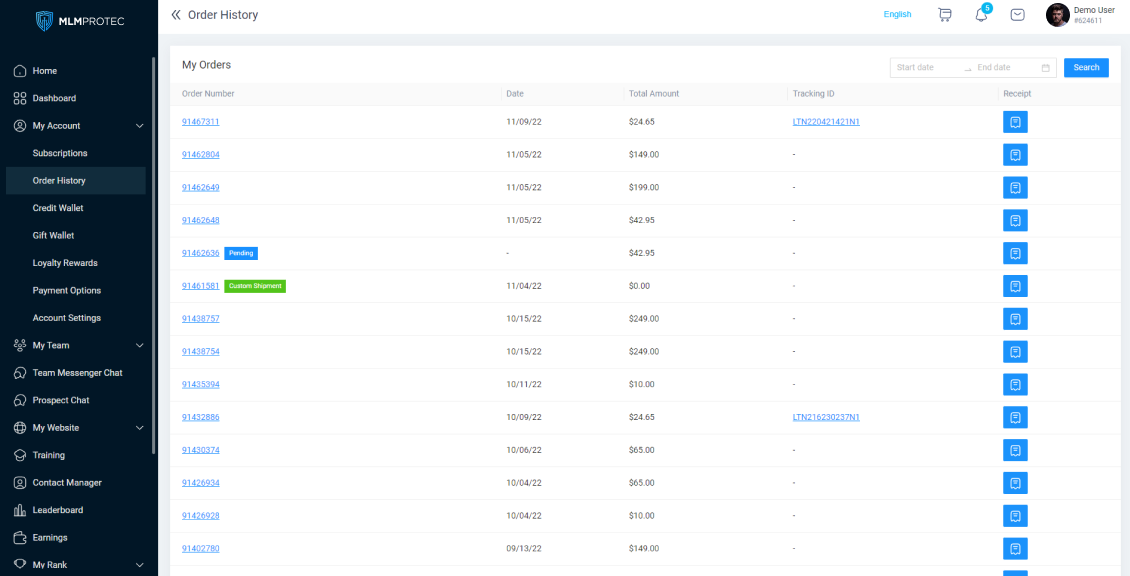Expand the My Rank menu

pyautogui.click(x=139, y=565)
